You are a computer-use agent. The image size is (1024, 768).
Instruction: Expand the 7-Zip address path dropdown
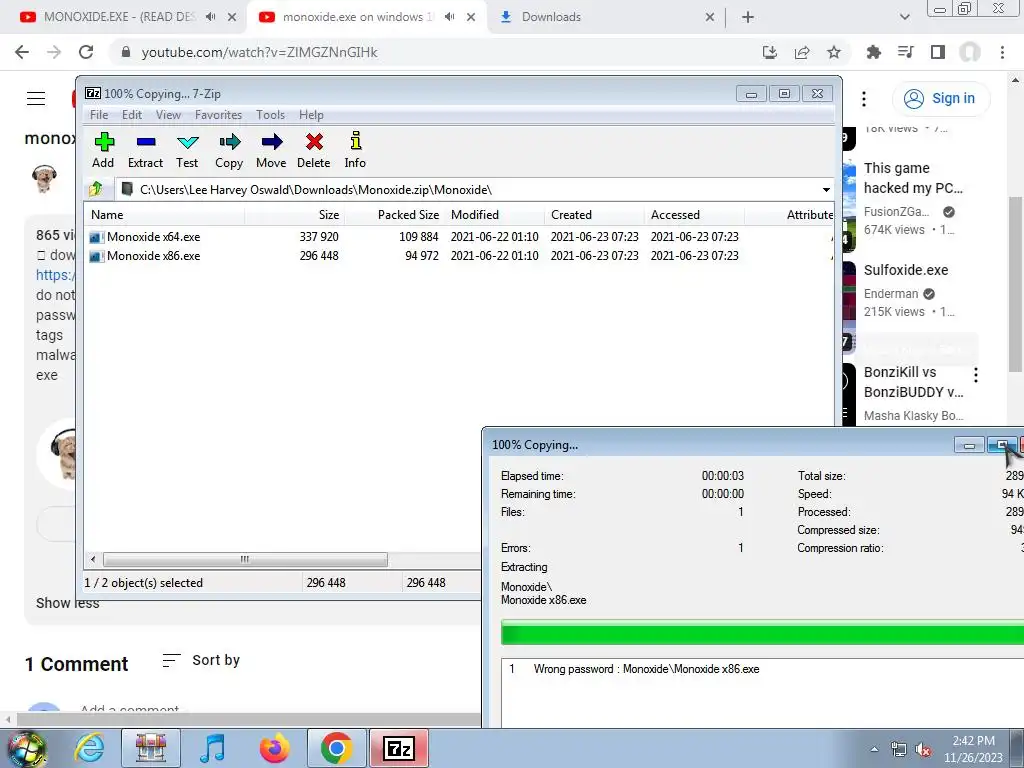point(825,190)
